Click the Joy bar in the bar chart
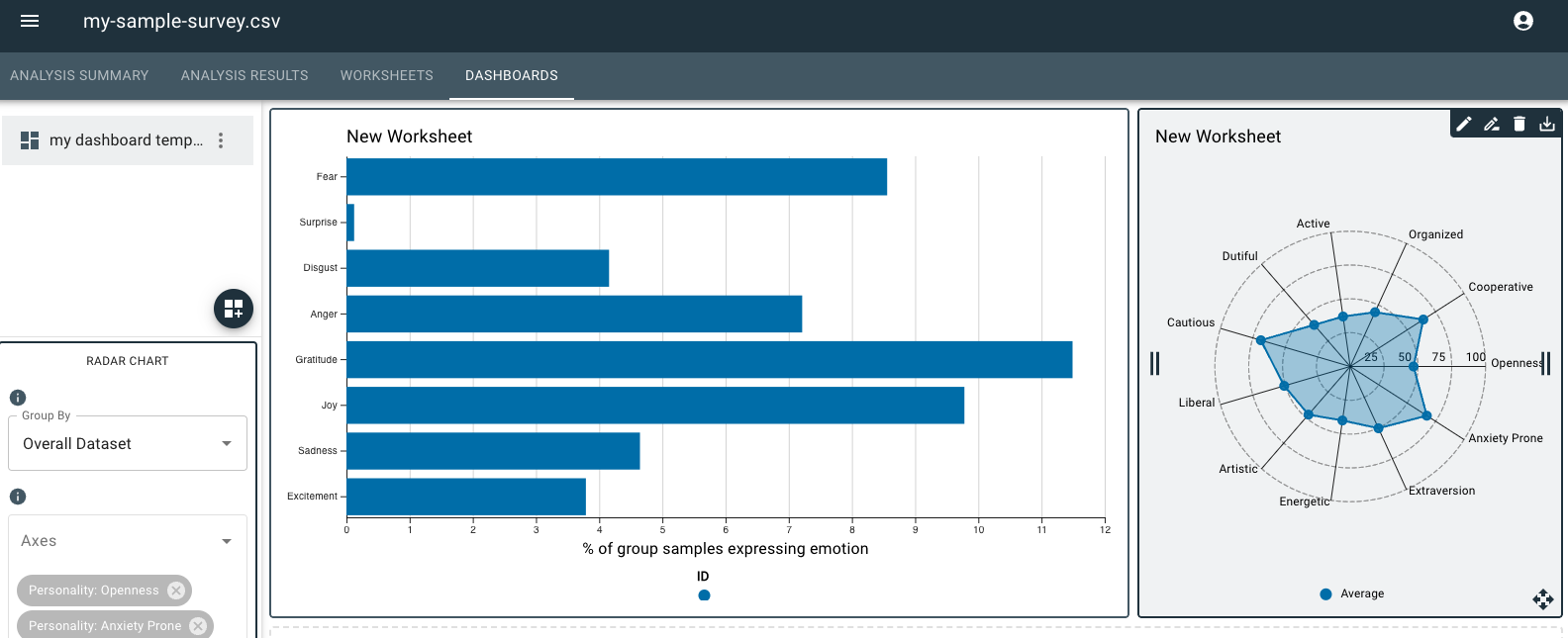 (x=655, y=406)
